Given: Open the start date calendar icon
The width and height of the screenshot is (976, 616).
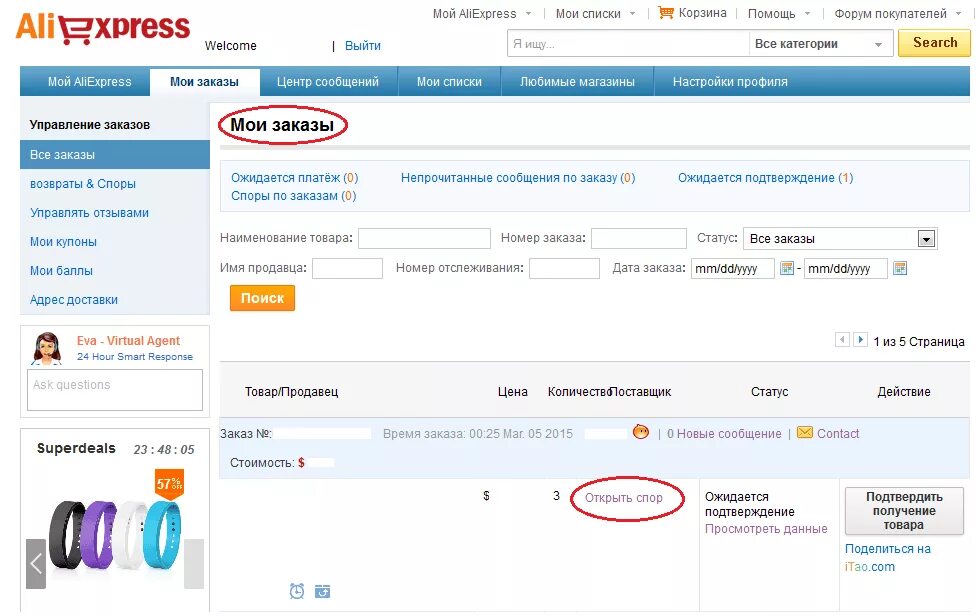Looking at the screenshot, I should [787, 268].
